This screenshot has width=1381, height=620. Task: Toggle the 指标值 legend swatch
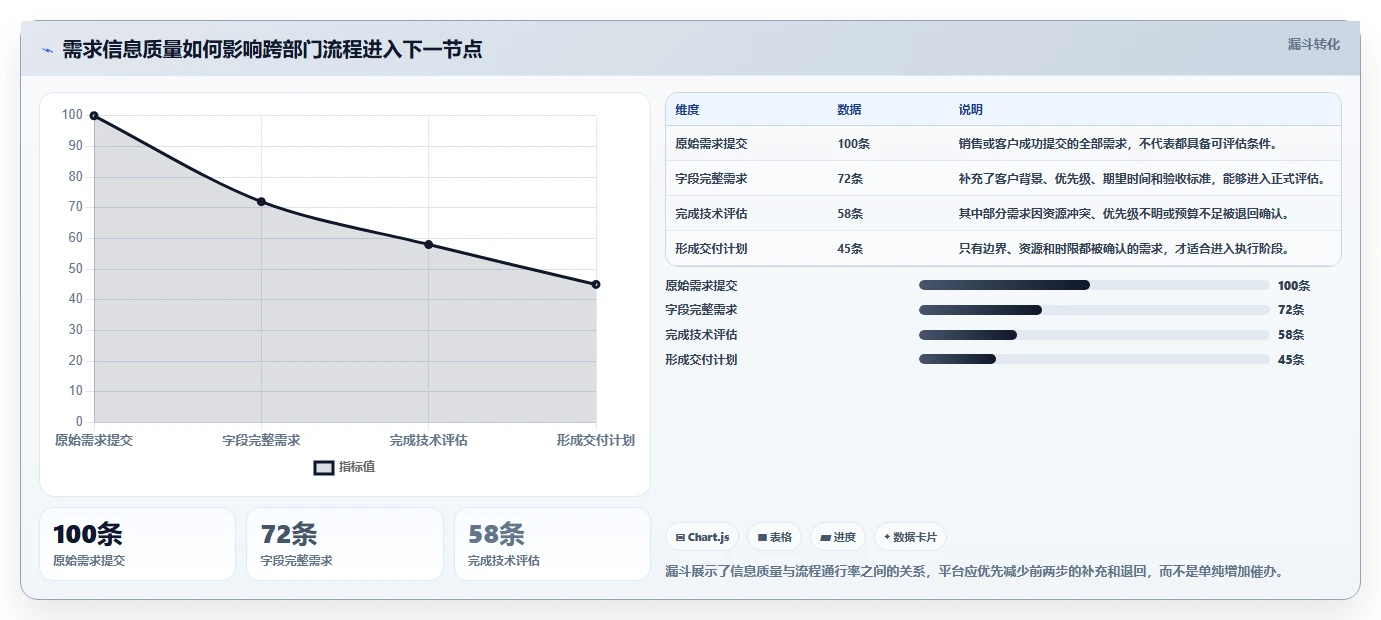pyautogui.click(x=324, y=467)
